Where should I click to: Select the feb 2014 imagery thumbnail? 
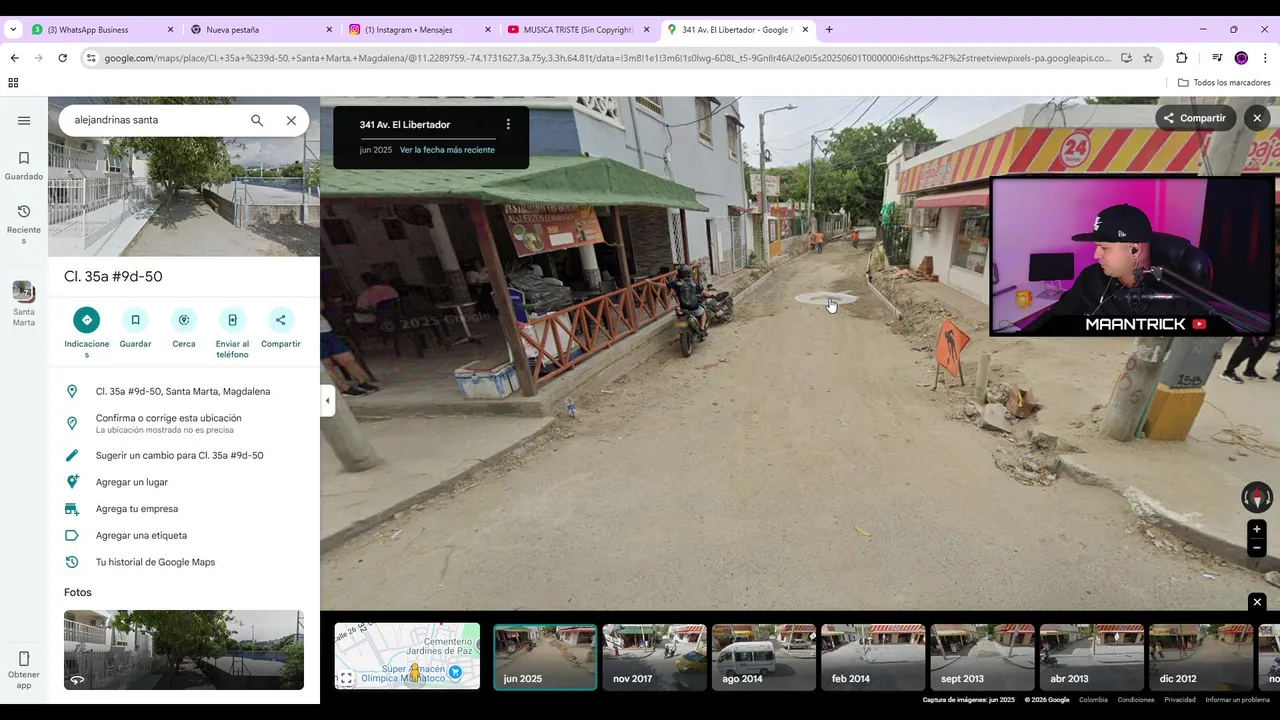pos(873,657)
